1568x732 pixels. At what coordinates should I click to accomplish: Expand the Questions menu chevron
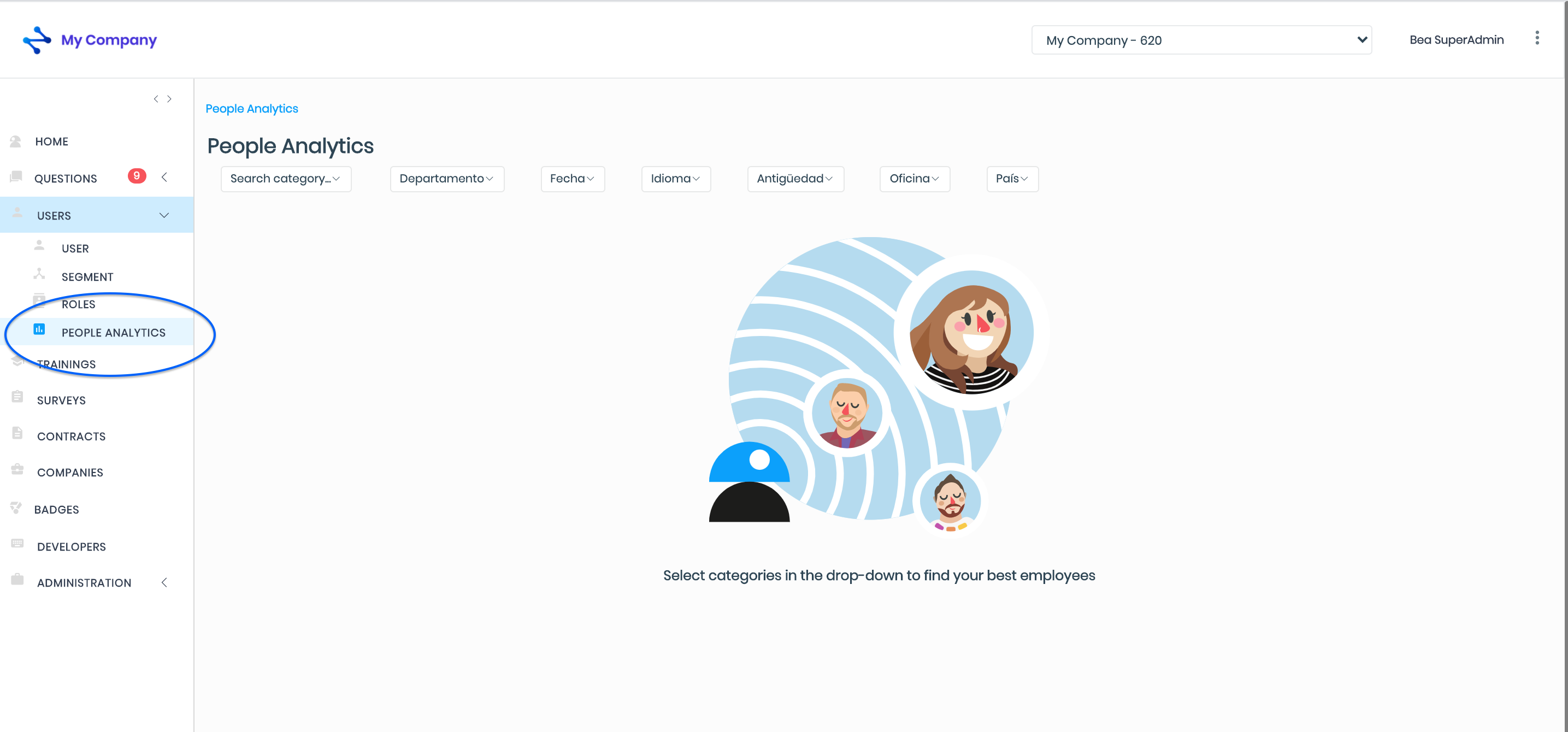[164, 177]
